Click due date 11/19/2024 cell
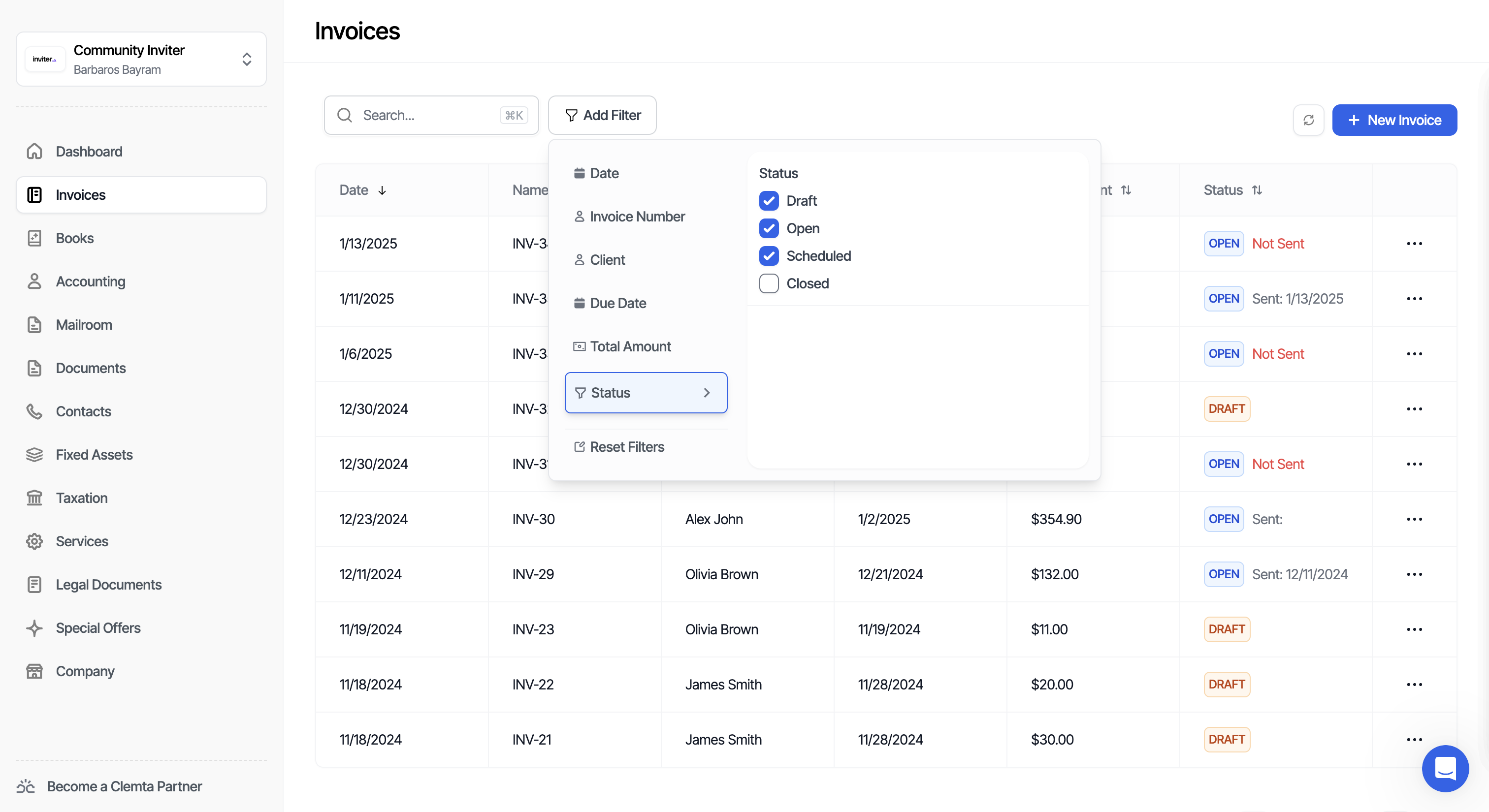The width and height of the screenshot is (1489, 812). coord(889,629)
